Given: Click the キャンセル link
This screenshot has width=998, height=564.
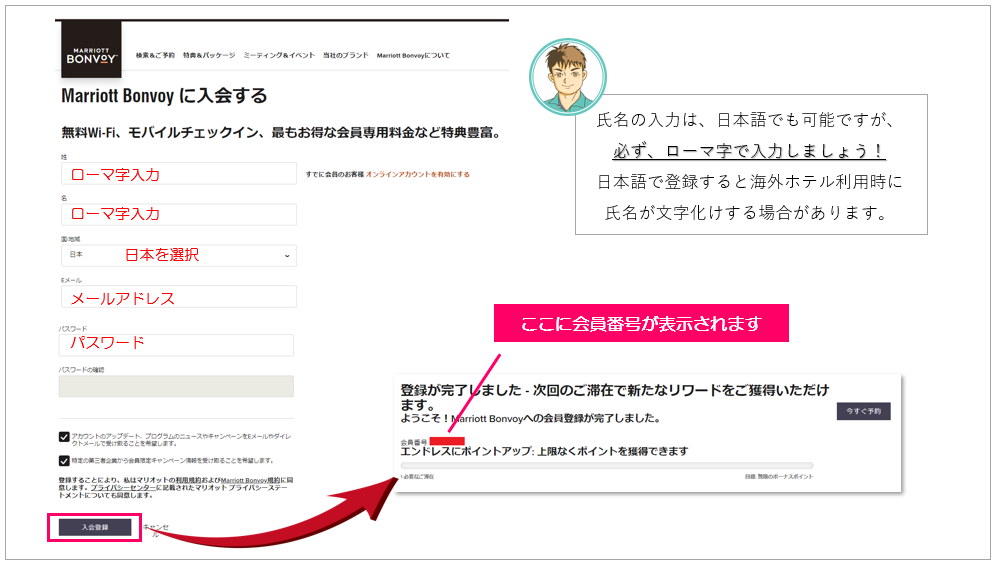Looking at the screenshot, I should point(156,530).
